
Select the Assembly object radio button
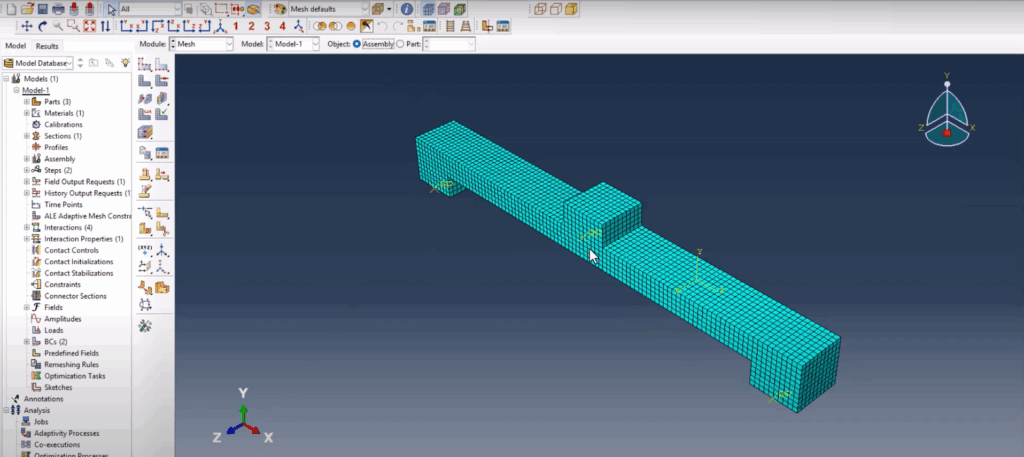357,44
